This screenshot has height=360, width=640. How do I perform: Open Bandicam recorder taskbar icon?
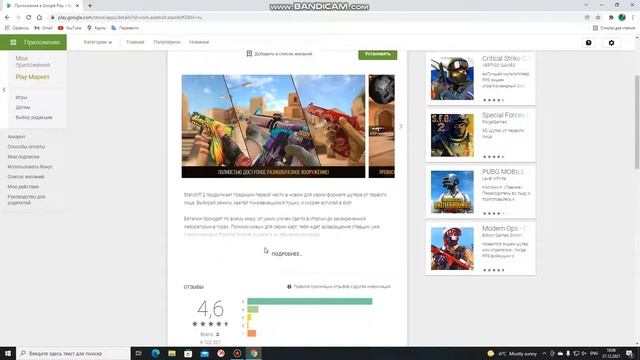[237, 353]
